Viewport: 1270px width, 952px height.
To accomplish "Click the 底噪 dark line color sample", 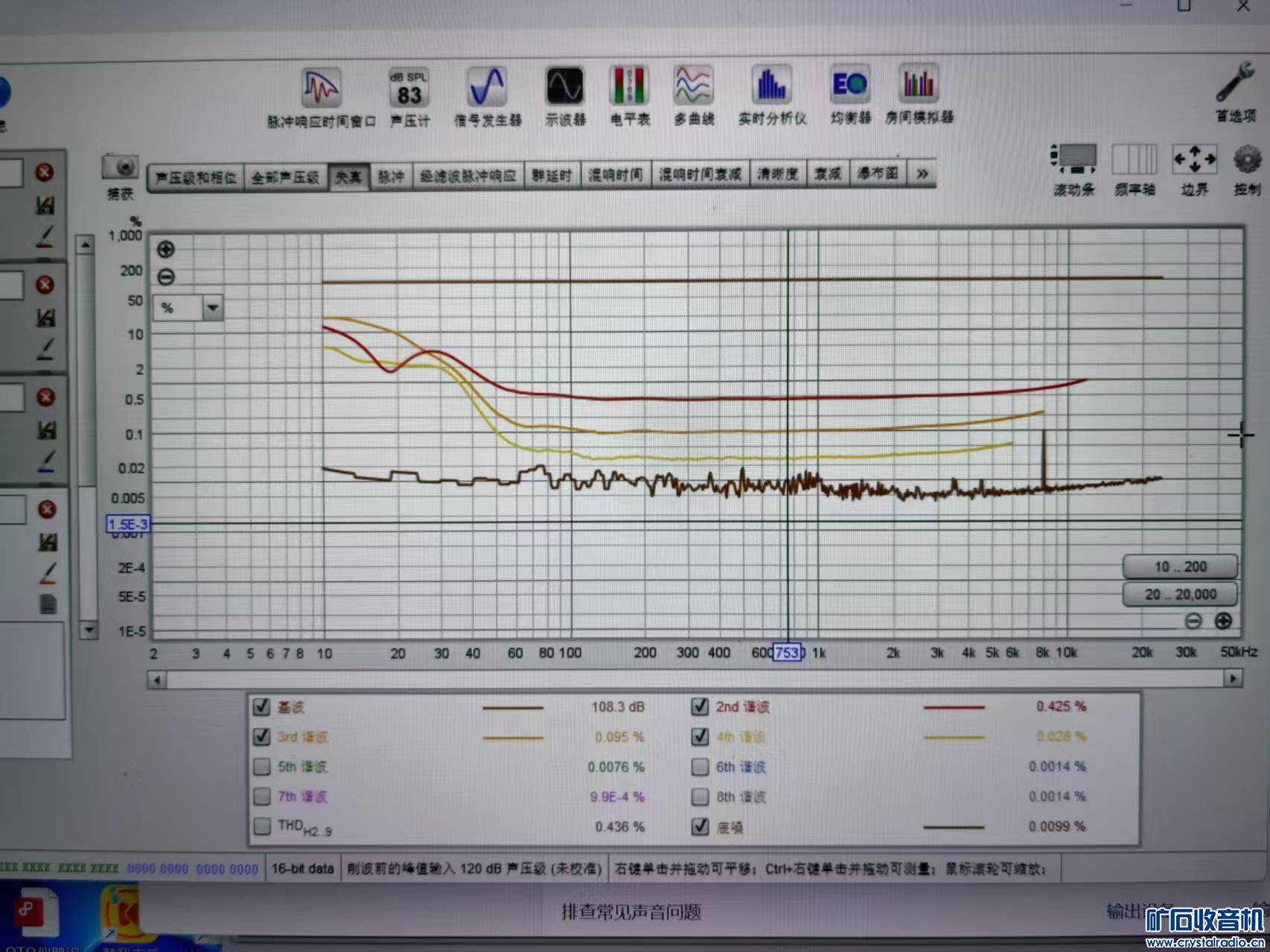I will click(x=954, y=827).
